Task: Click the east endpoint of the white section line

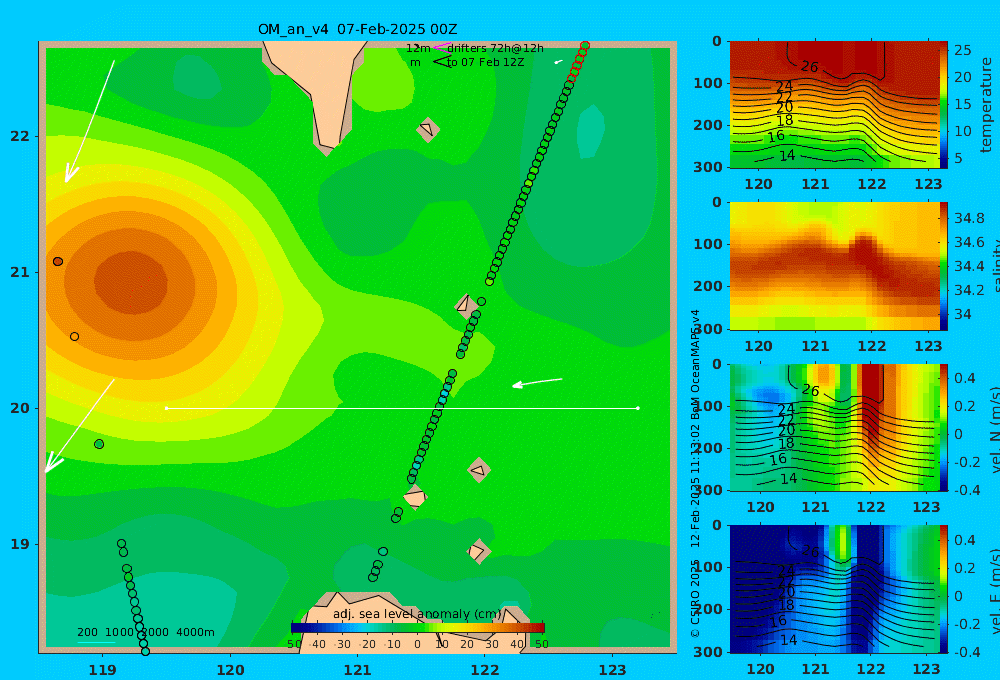Action: tap(638, 408)
